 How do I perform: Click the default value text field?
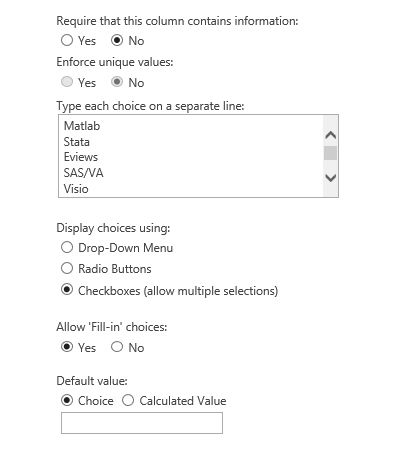tap(142, 423)
